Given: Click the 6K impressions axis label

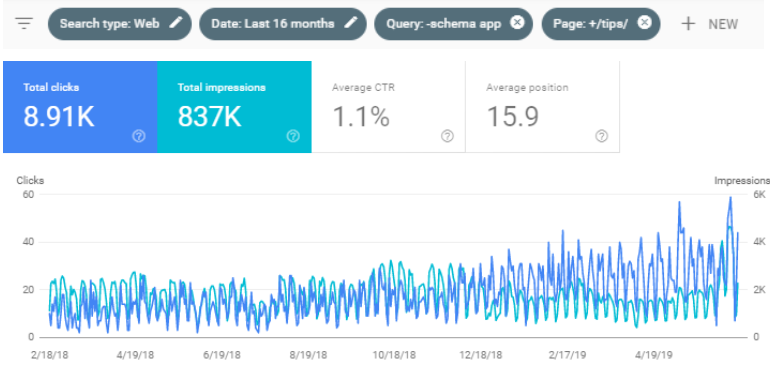Looking at the screenshot, I should click(x=759, y=194).
